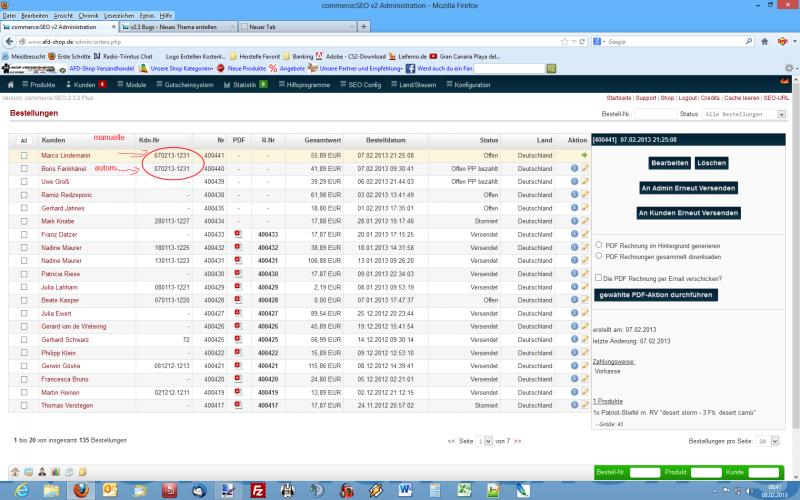Click the 'Cache leeren' link
800x500 pixels.
pyautogui.click(x=742, y=98)
